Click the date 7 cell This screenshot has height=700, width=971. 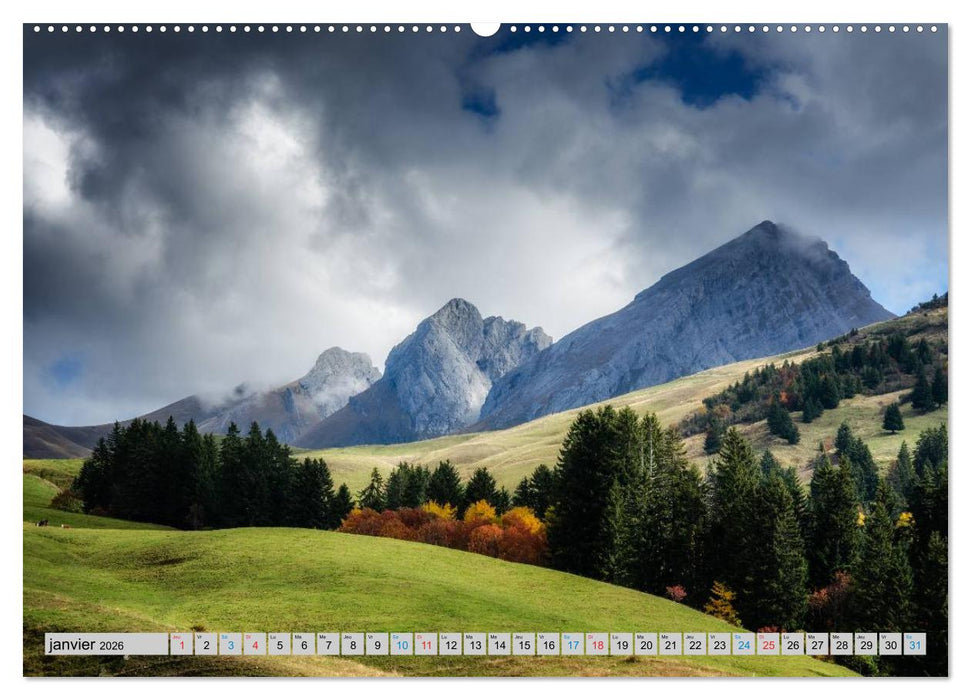point(328,645)
